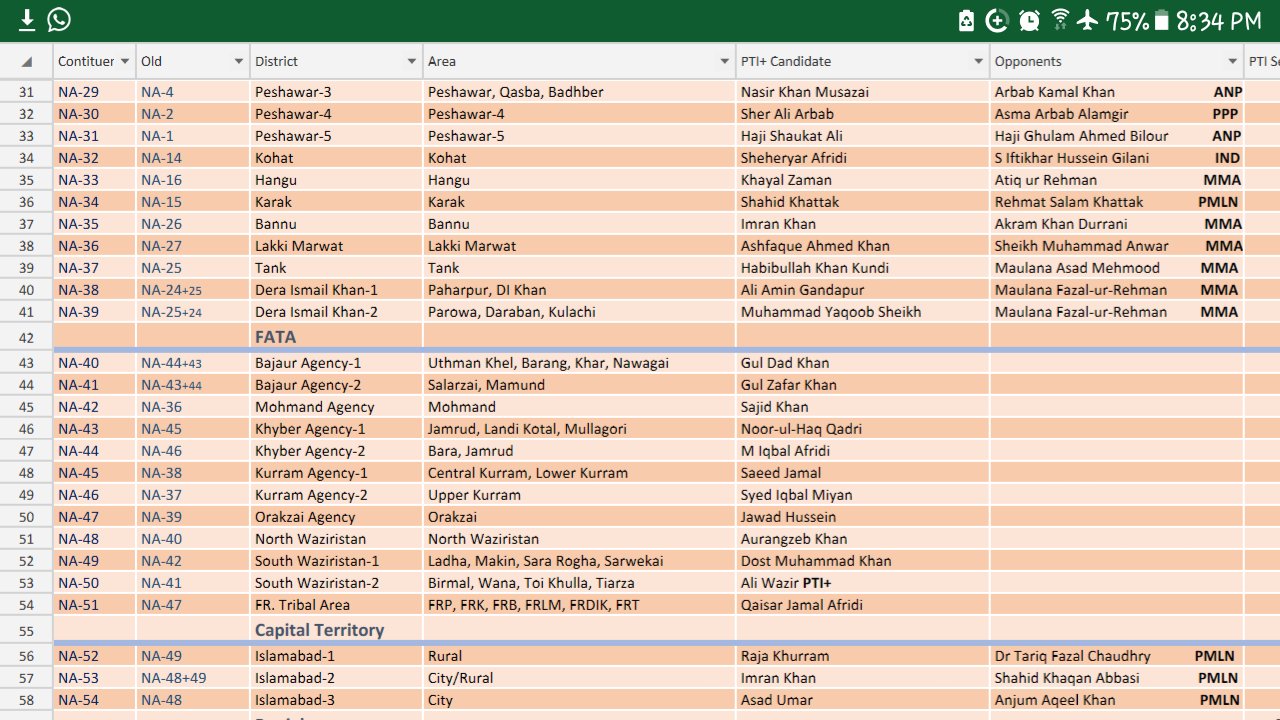Select the Orakzai Agency district cell
Viewport: 1280px width, 720px height.
[x=336, y=517]
